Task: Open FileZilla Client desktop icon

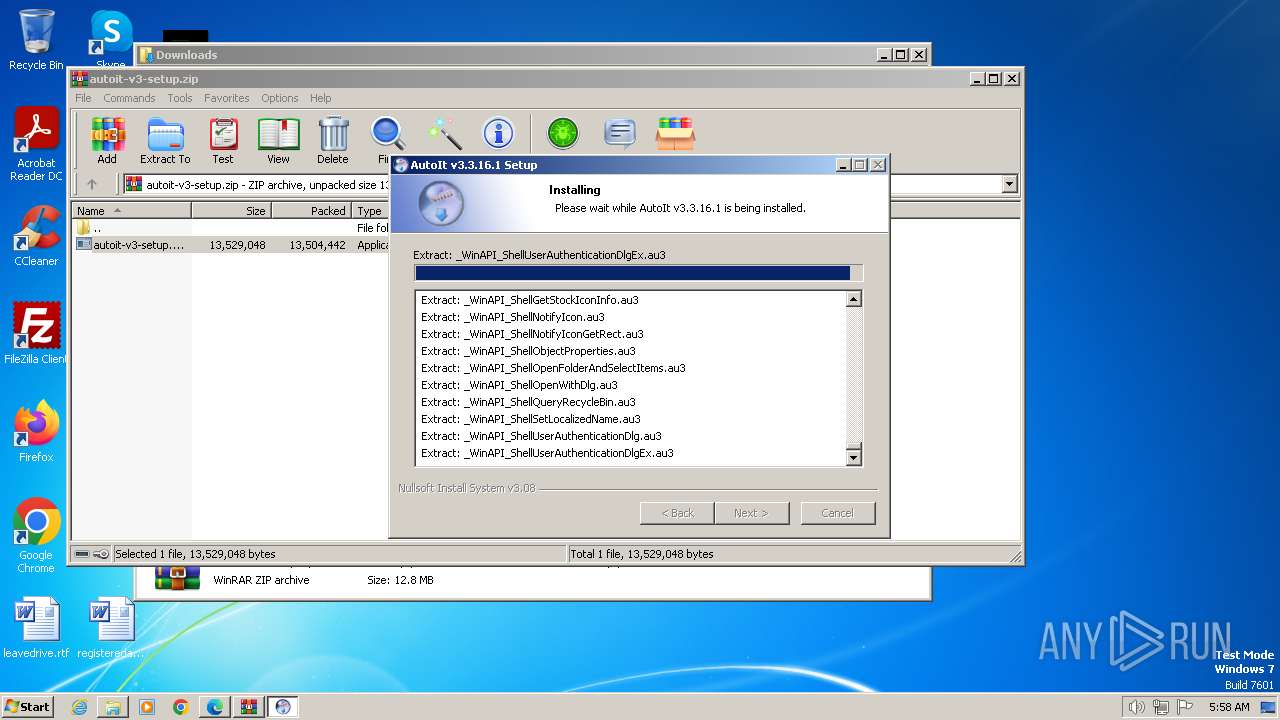Action: [x=36, y=334]
